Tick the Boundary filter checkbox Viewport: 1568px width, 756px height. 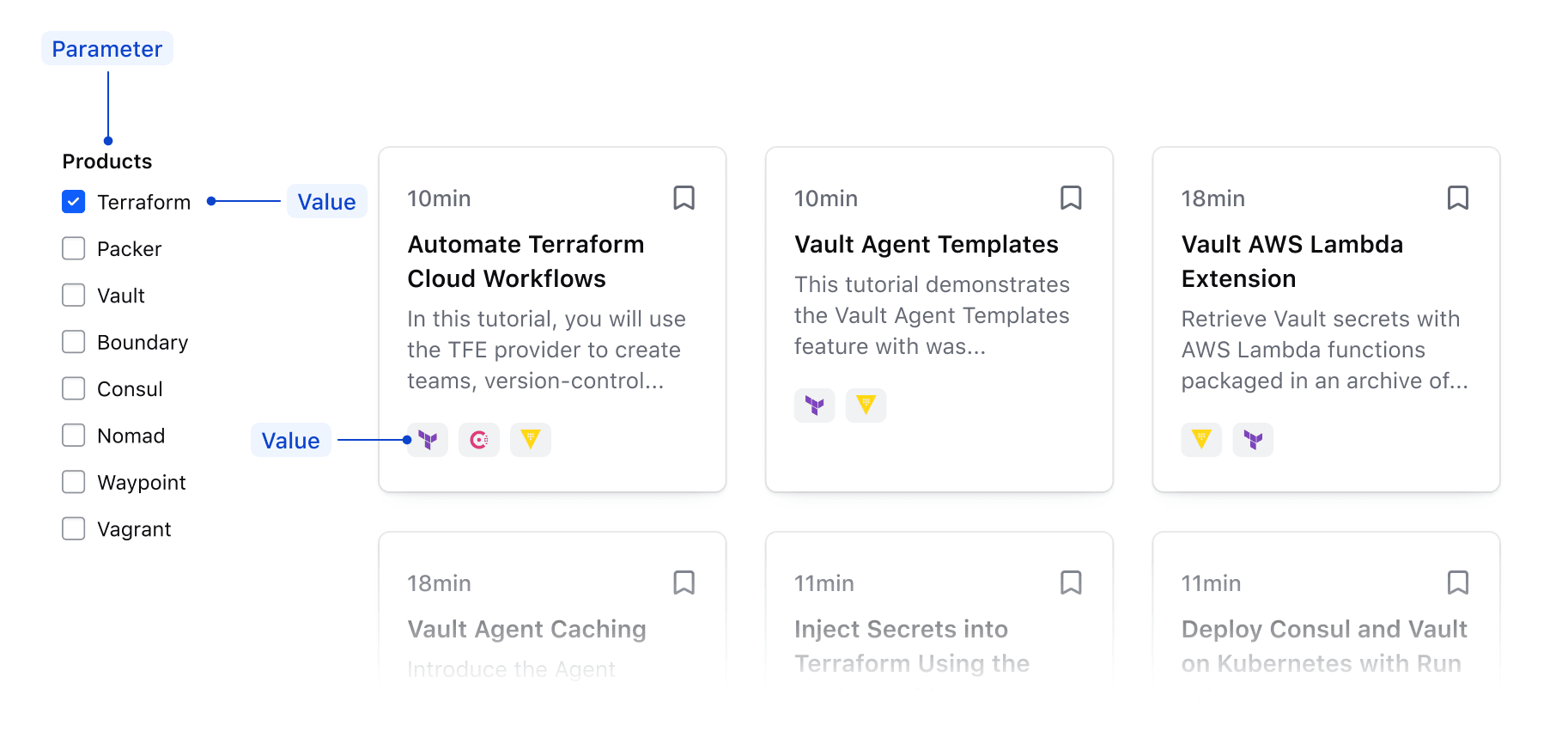pyautogui.click(x=74, y=342)
